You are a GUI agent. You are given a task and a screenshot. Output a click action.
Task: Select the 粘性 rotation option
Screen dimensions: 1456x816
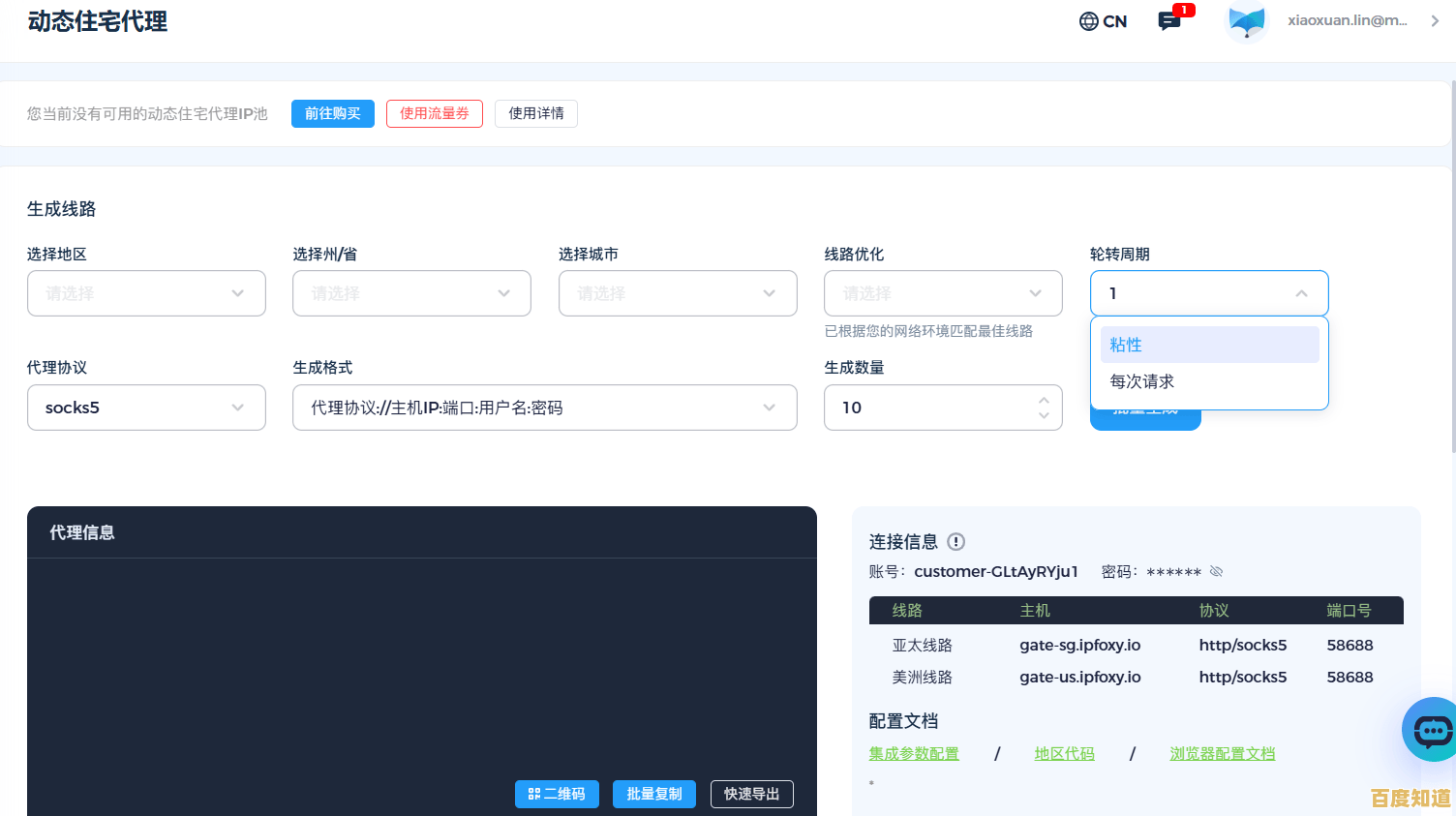[x=1209, y=344]
